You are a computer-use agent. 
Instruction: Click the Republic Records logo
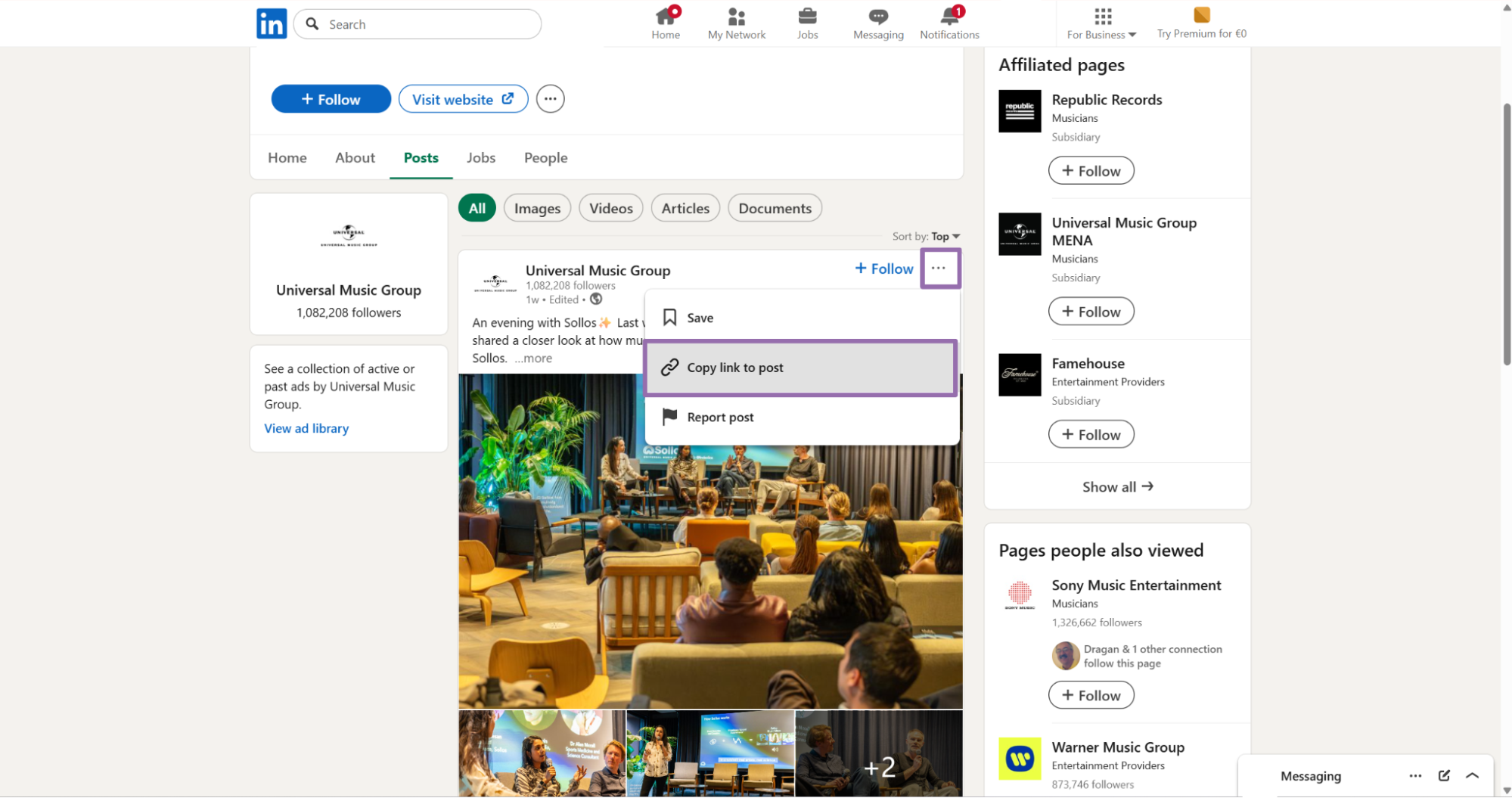(x=1020, y=111)
